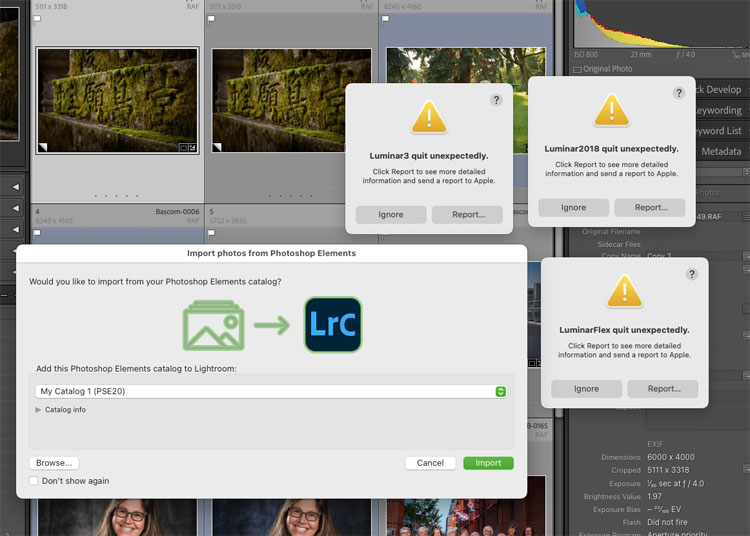The height and width of the screenshot is (536, 750).
Task: Expand the Catalog info disclosure triangle
Action: 38,410
